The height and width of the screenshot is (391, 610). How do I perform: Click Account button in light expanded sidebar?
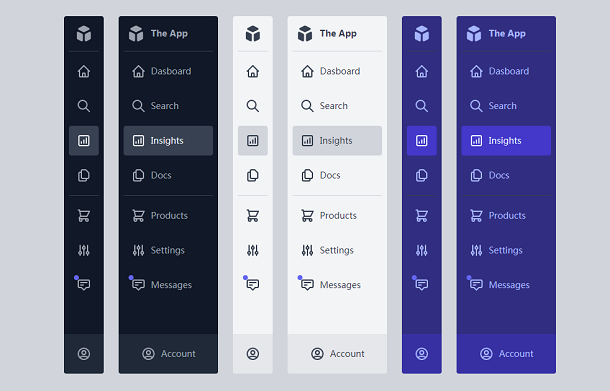coord(337,354)
